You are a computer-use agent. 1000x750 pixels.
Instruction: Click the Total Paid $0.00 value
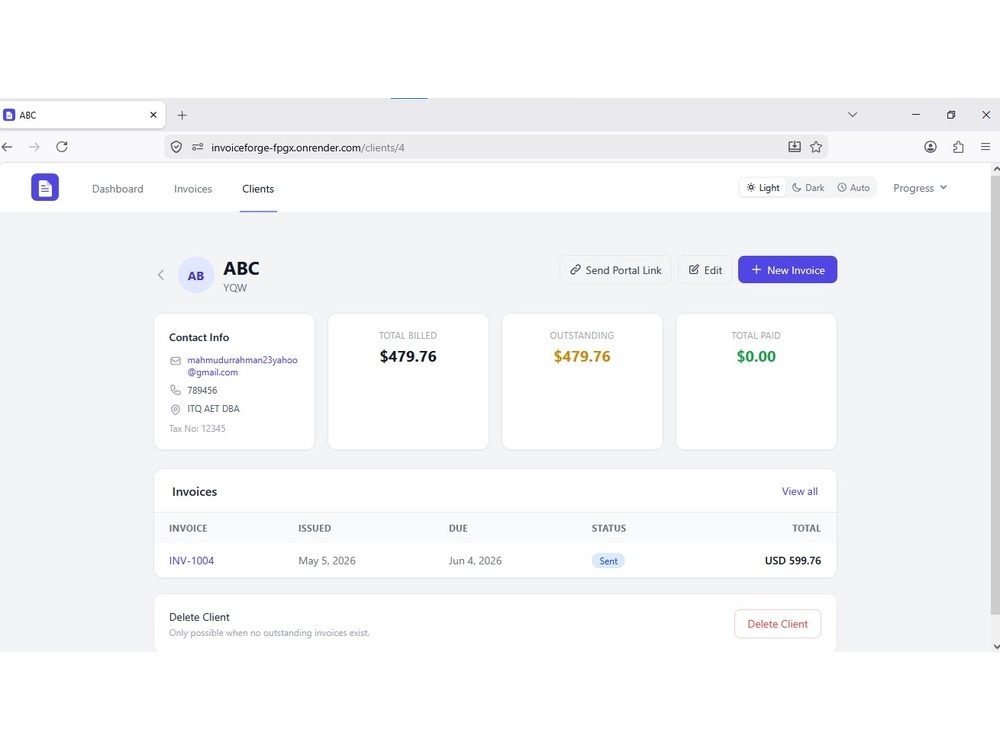(756, 357)
